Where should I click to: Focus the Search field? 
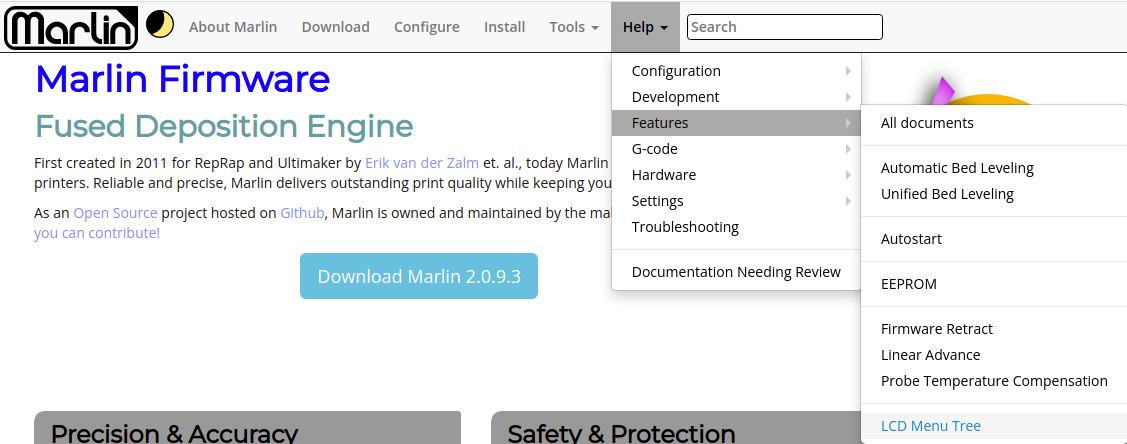pyautogui.click(x=785, y=27)
